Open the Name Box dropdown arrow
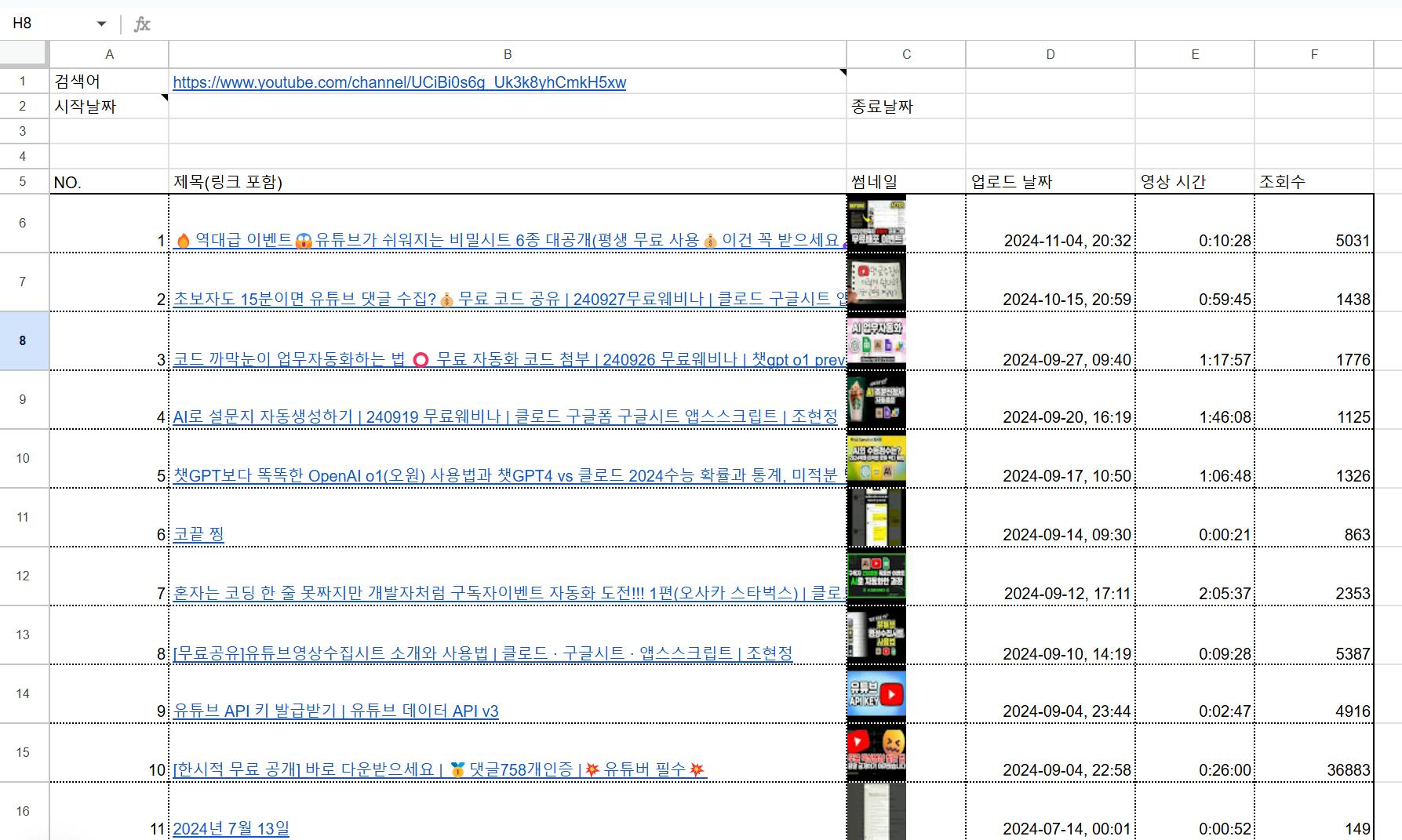Screen dimensions: 1402x840 pyautogui.click(x=101, y=24)
